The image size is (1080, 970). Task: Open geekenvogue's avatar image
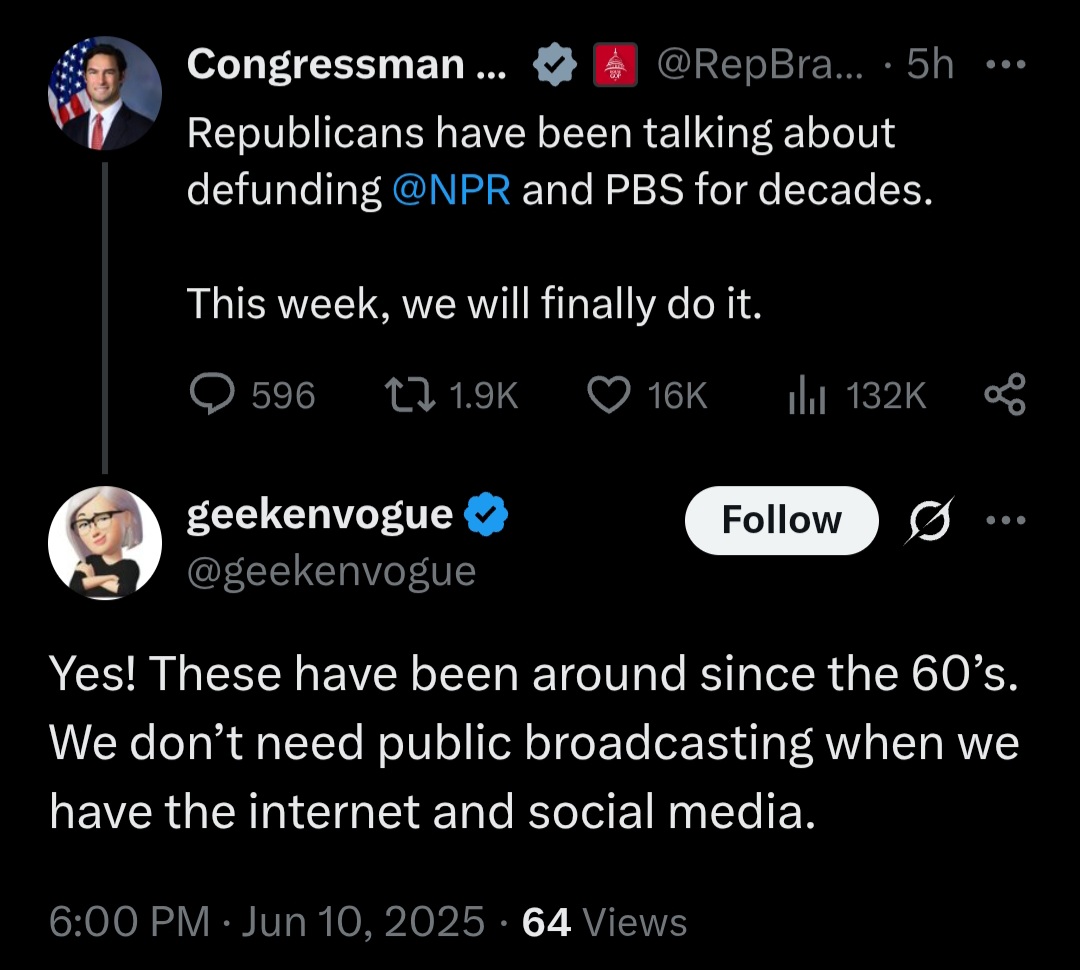pyautogui.click(x=104, y=544)
